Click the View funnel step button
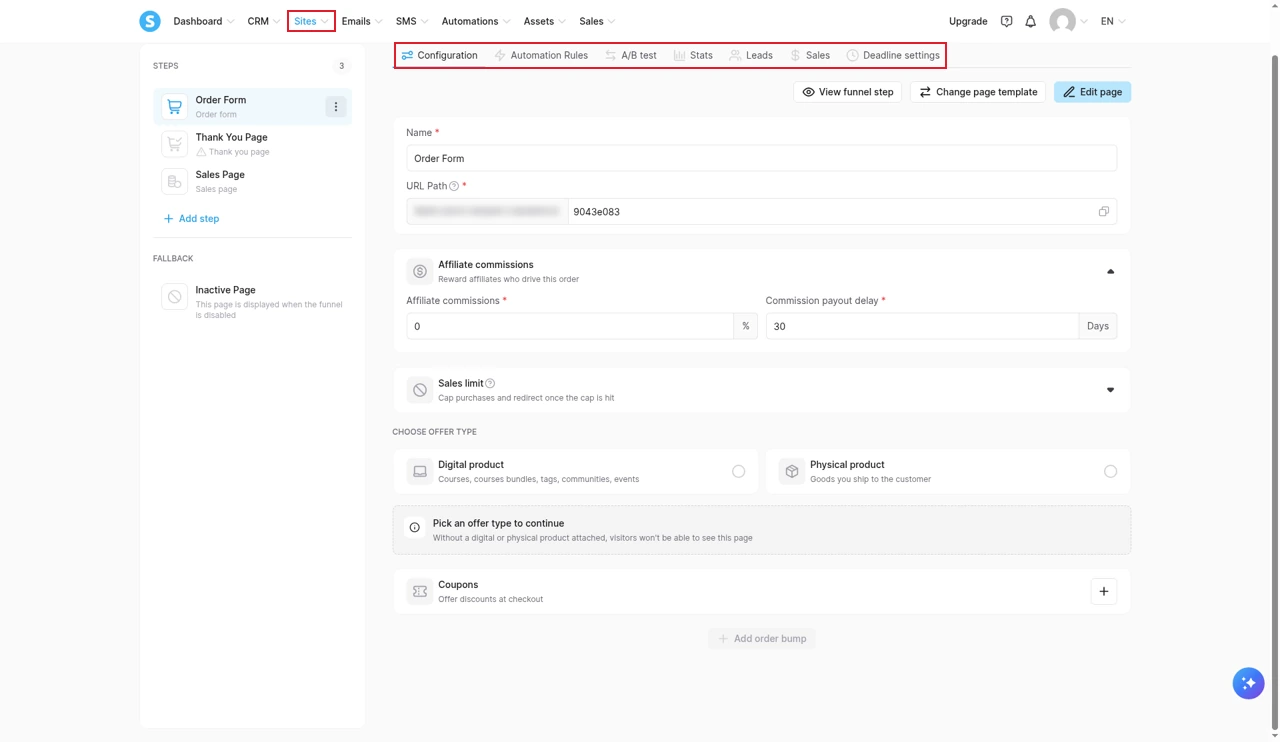Screen dimensions: 1280x742 pos(848,92)
